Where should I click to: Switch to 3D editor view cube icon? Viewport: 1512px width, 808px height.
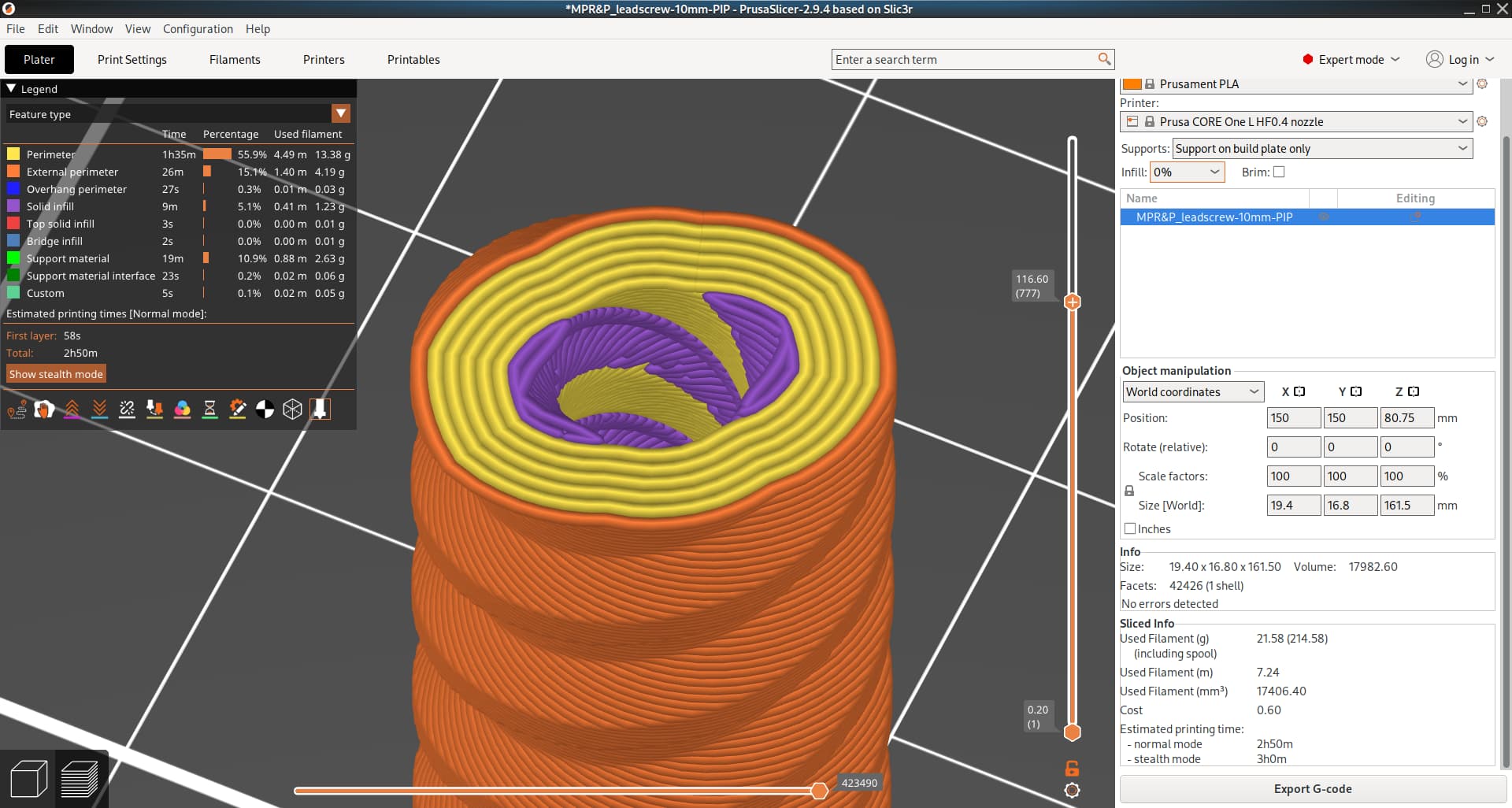pos(29,780)
